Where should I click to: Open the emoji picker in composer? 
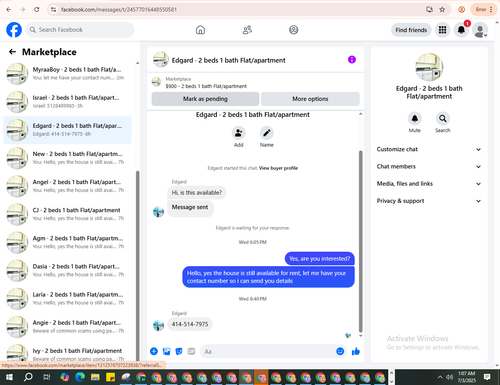[x=340, y=351]
